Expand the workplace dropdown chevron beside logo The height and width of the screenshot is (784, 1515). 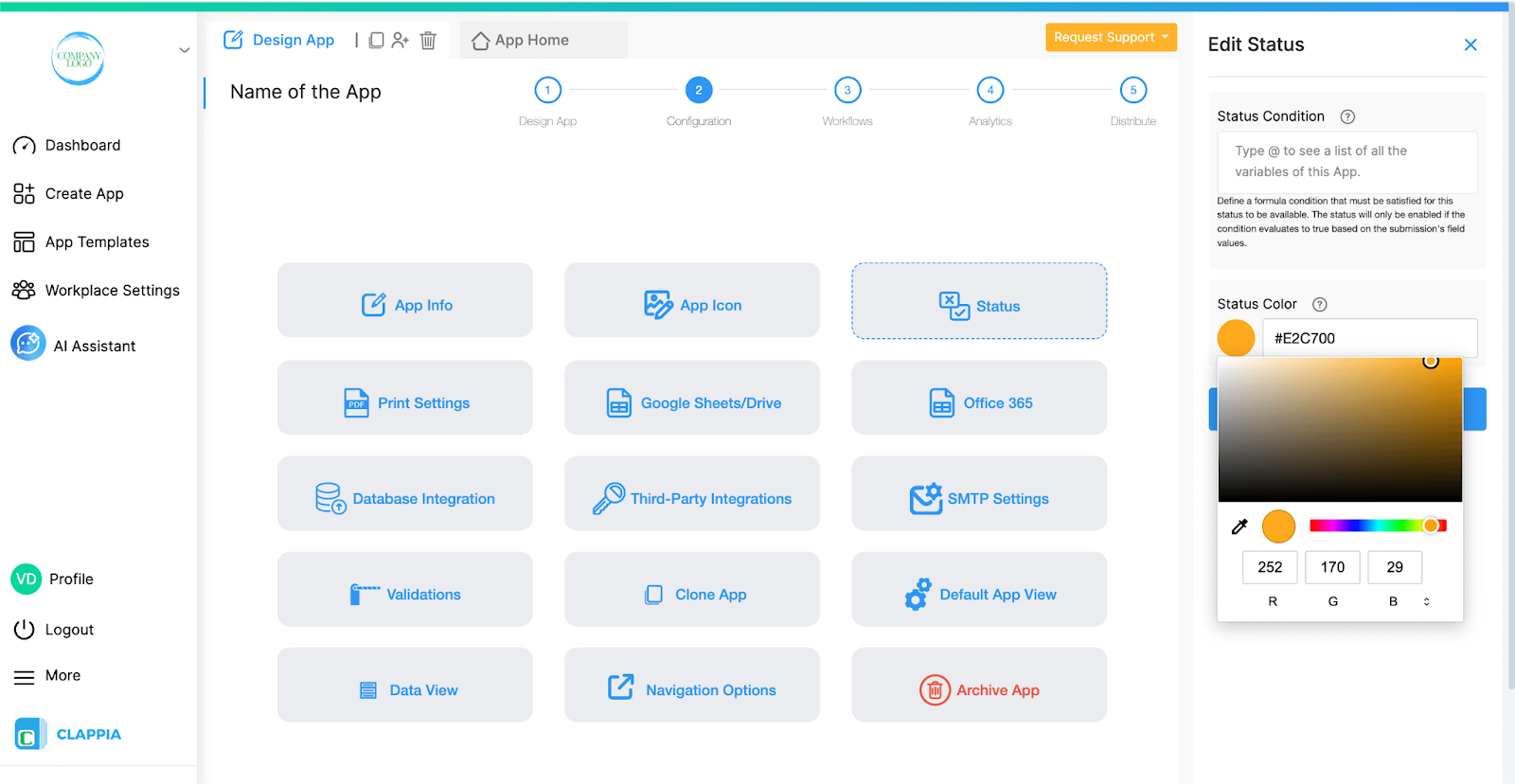point(185,50)
